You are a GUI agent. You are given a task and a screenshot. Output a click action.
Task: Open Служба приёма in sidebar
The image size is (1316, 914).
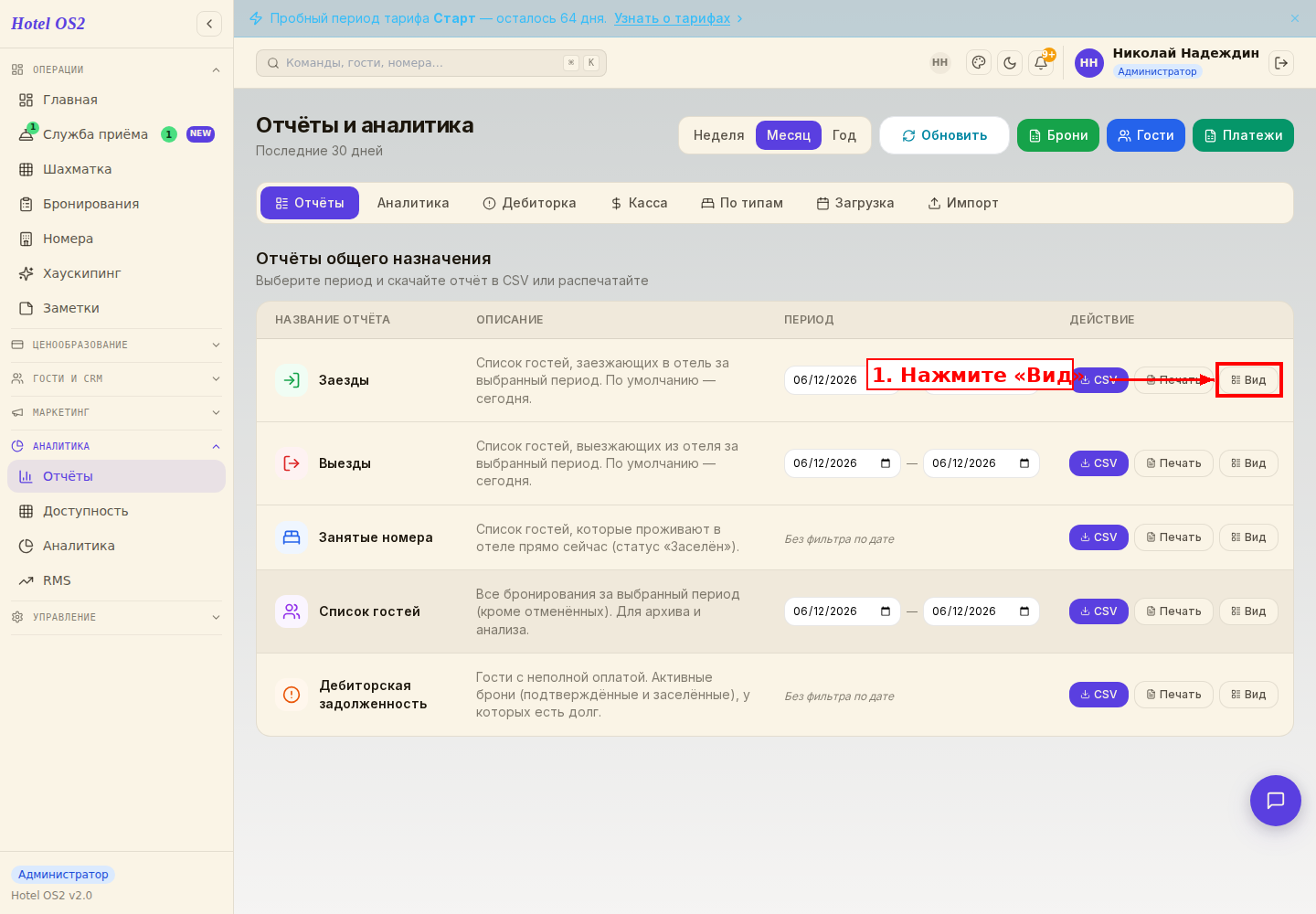(x=116, y=134)
